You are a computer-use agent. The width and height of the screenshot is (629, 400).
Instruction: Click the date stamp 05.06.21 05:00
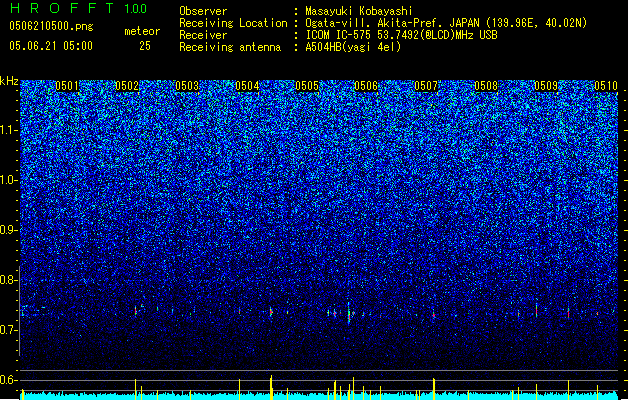coord(51,46)
